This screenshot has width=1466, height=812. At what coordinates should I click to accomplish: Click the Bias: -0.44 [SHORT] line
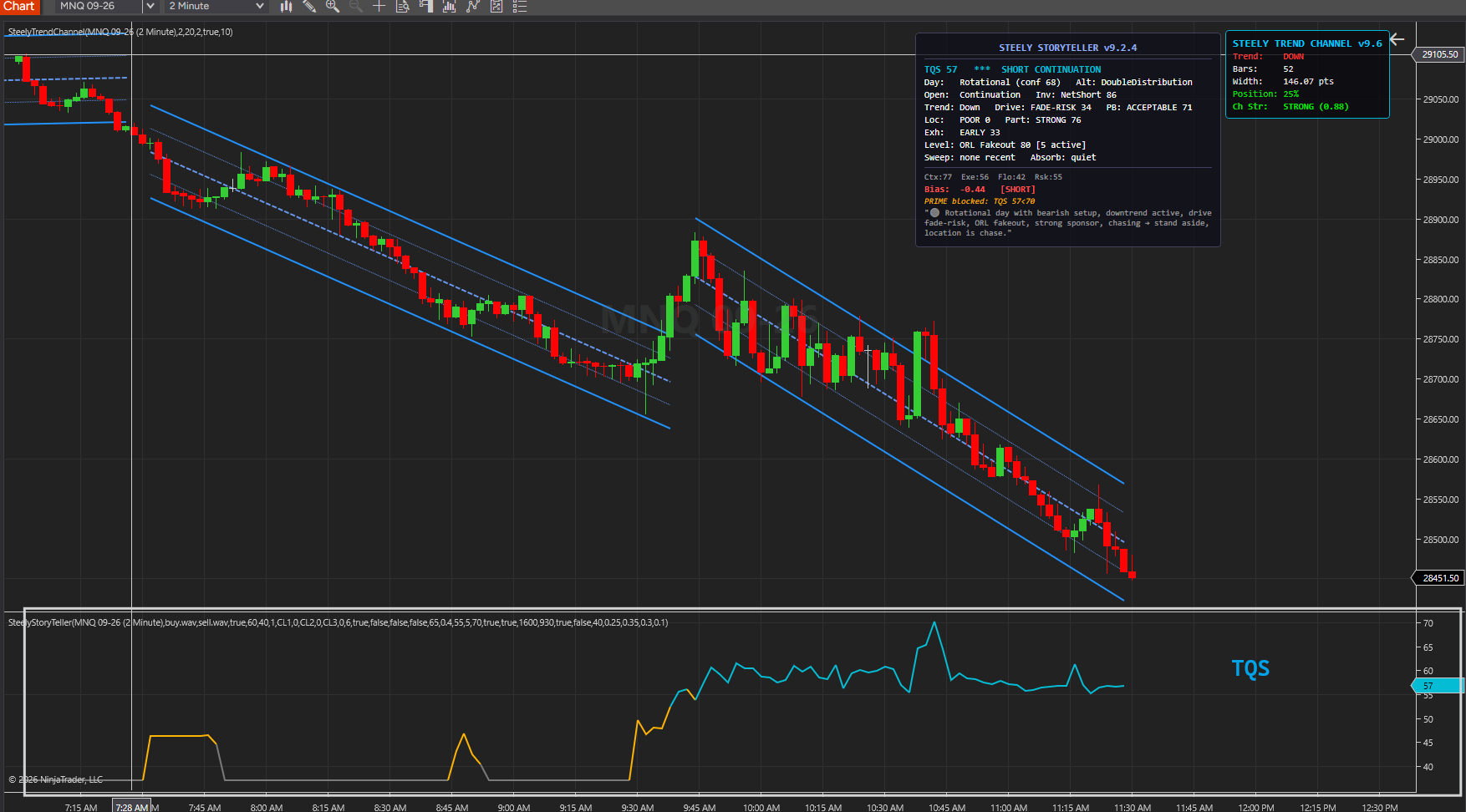[980, 189]
